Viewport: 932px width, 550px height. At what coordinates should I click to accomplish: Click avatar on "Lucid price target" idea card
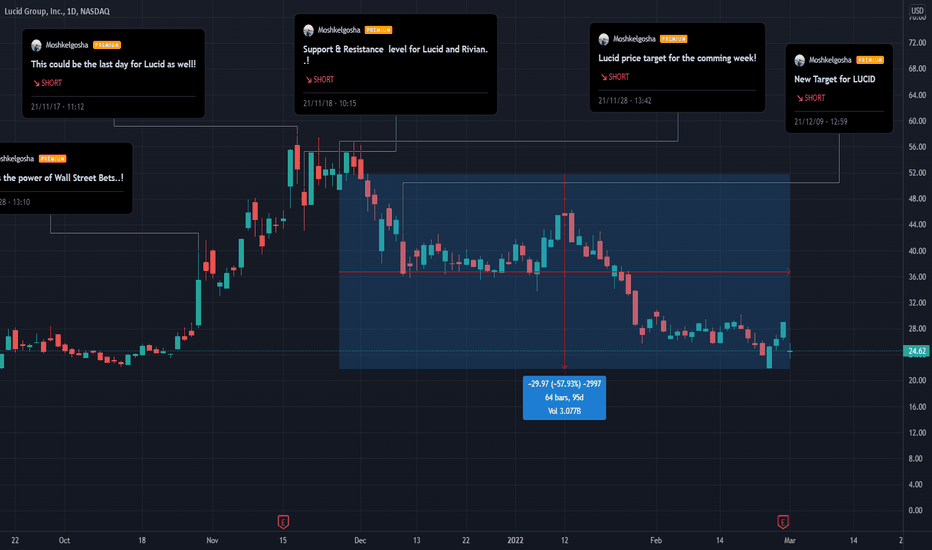604,39
